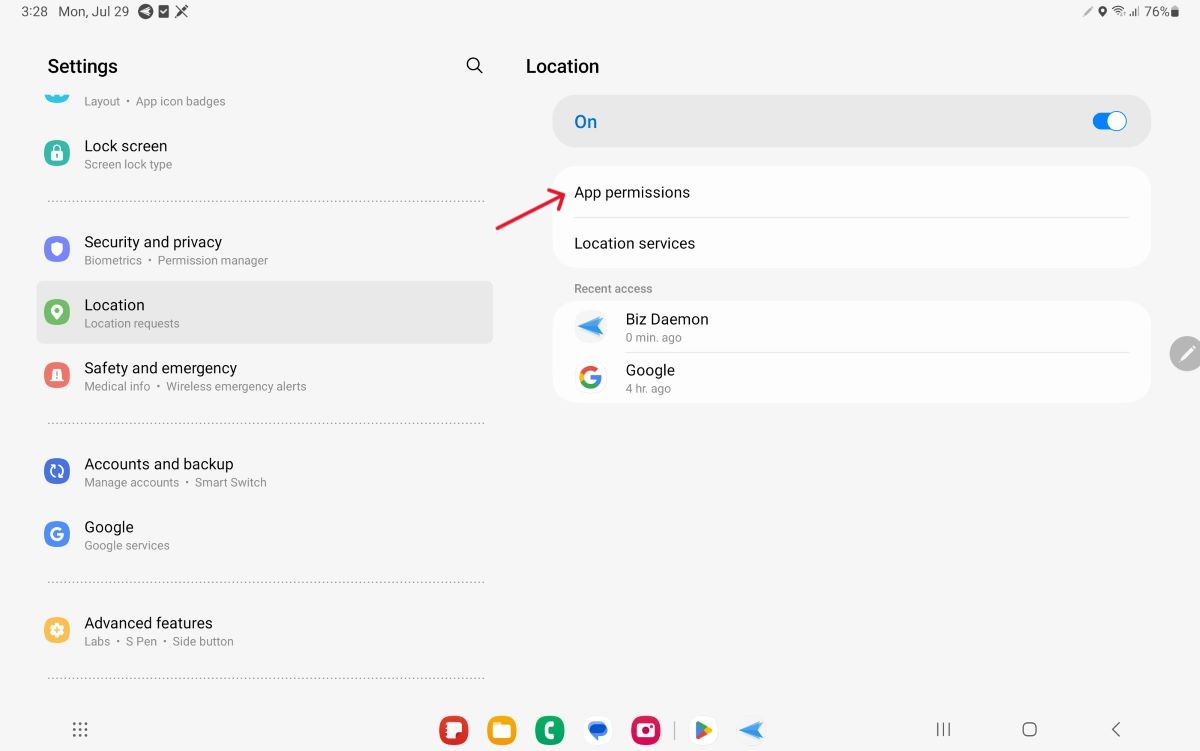Open Google Messages from the taskbar
1200x751 pixels.
click(597, 729)
